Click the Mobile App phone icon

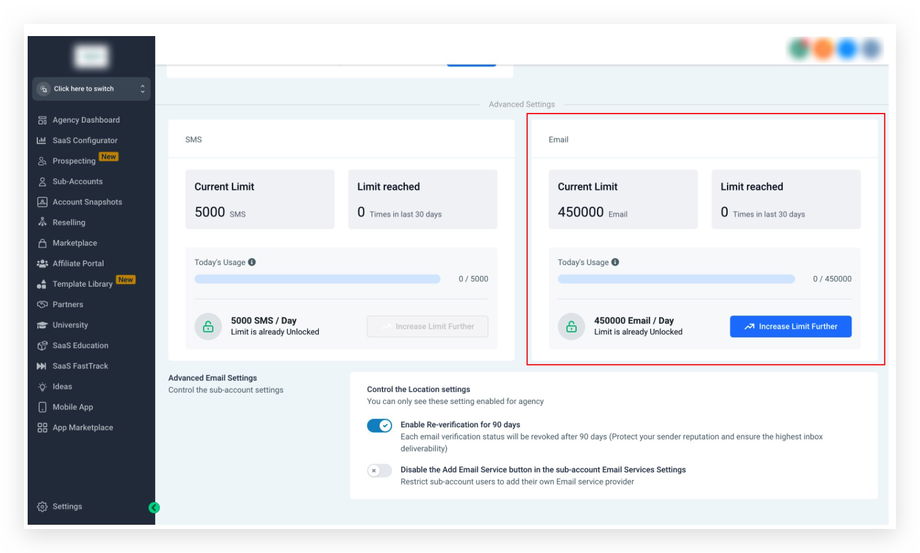[x=42, y=407]
